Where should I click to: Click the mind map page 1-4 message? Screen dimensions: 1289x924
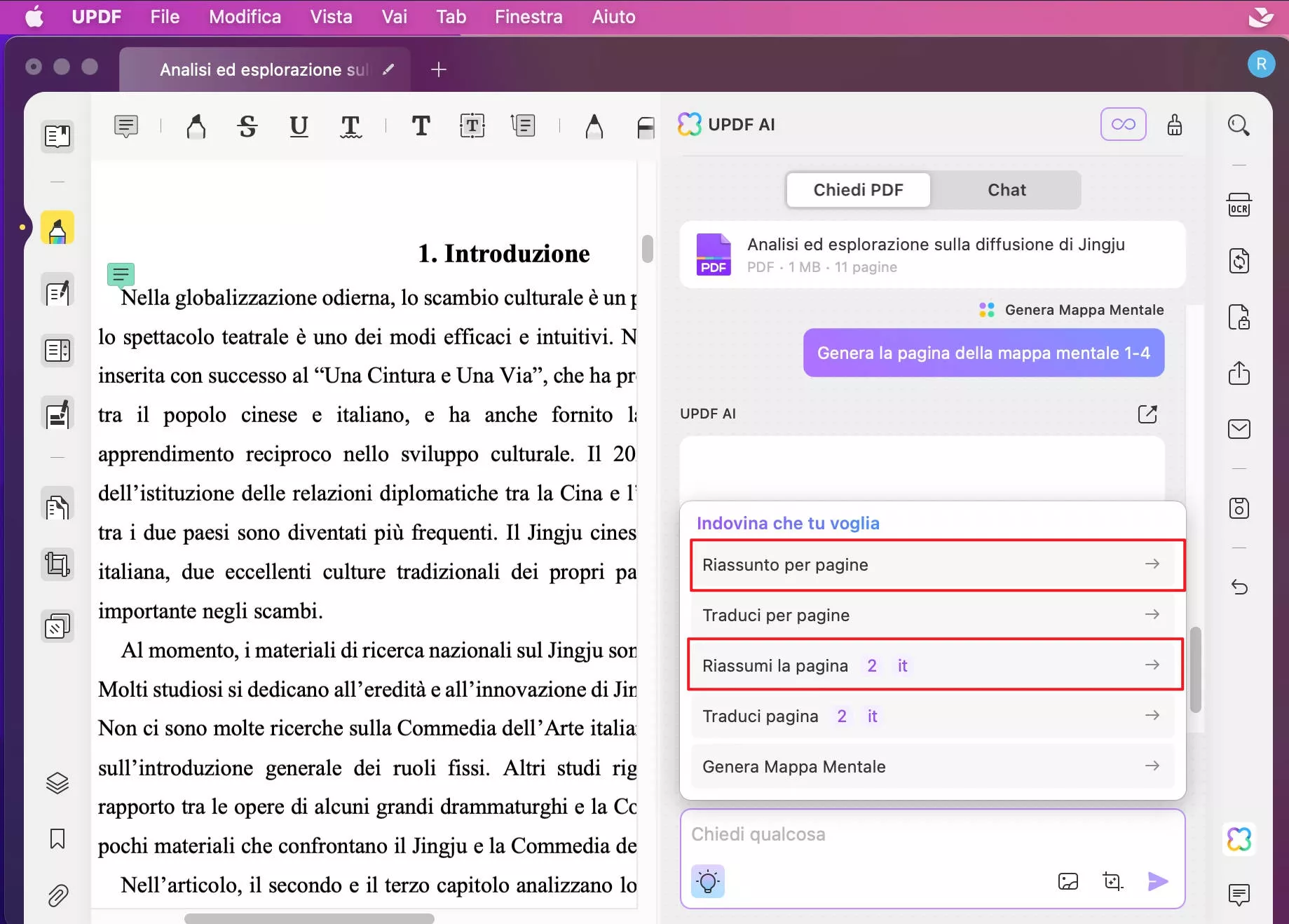pos(983,353)
